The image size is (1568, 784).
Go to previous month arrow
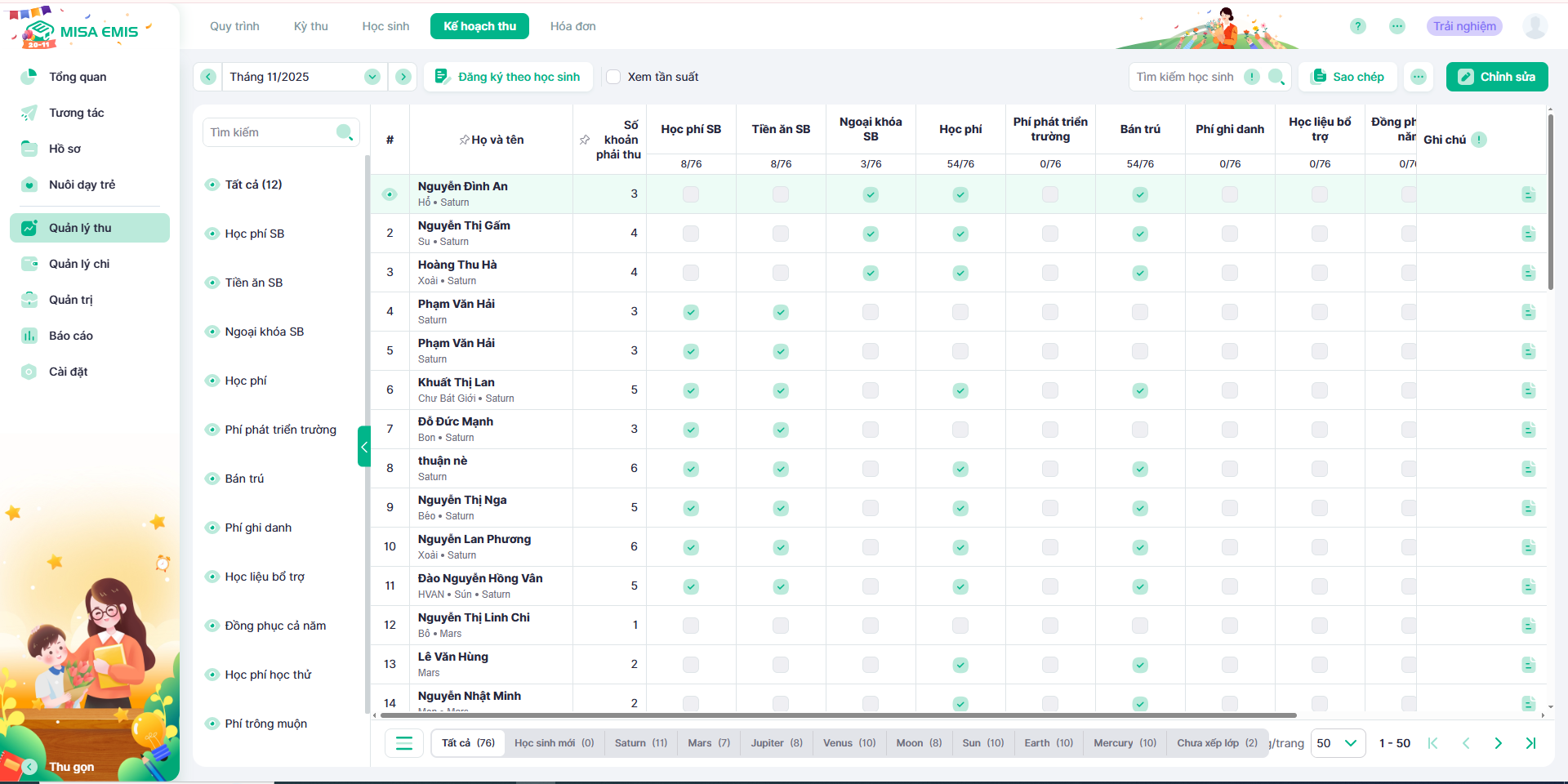click(x=208, y=77)
